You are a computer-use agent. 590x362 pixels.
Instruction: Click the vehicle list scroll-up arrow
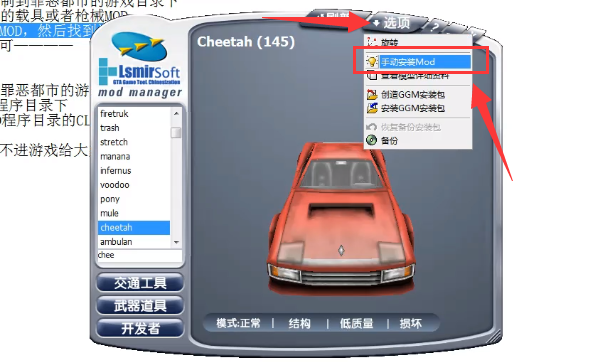click(x=176, y=113)
